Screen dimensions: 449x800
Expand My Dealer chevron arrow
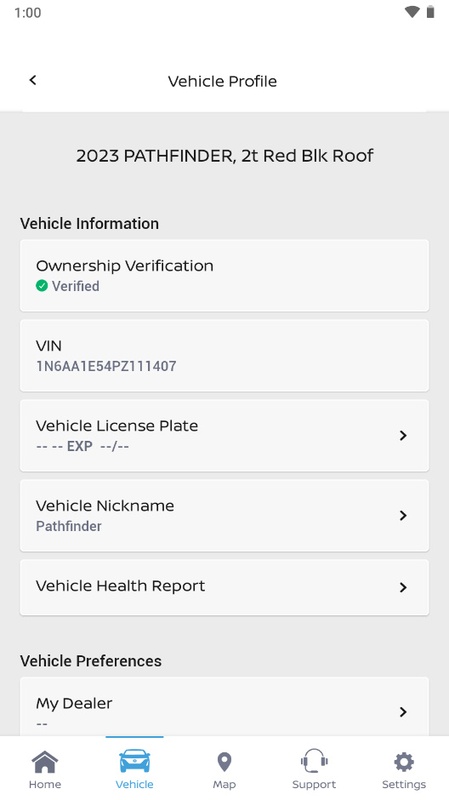[403, 712]
